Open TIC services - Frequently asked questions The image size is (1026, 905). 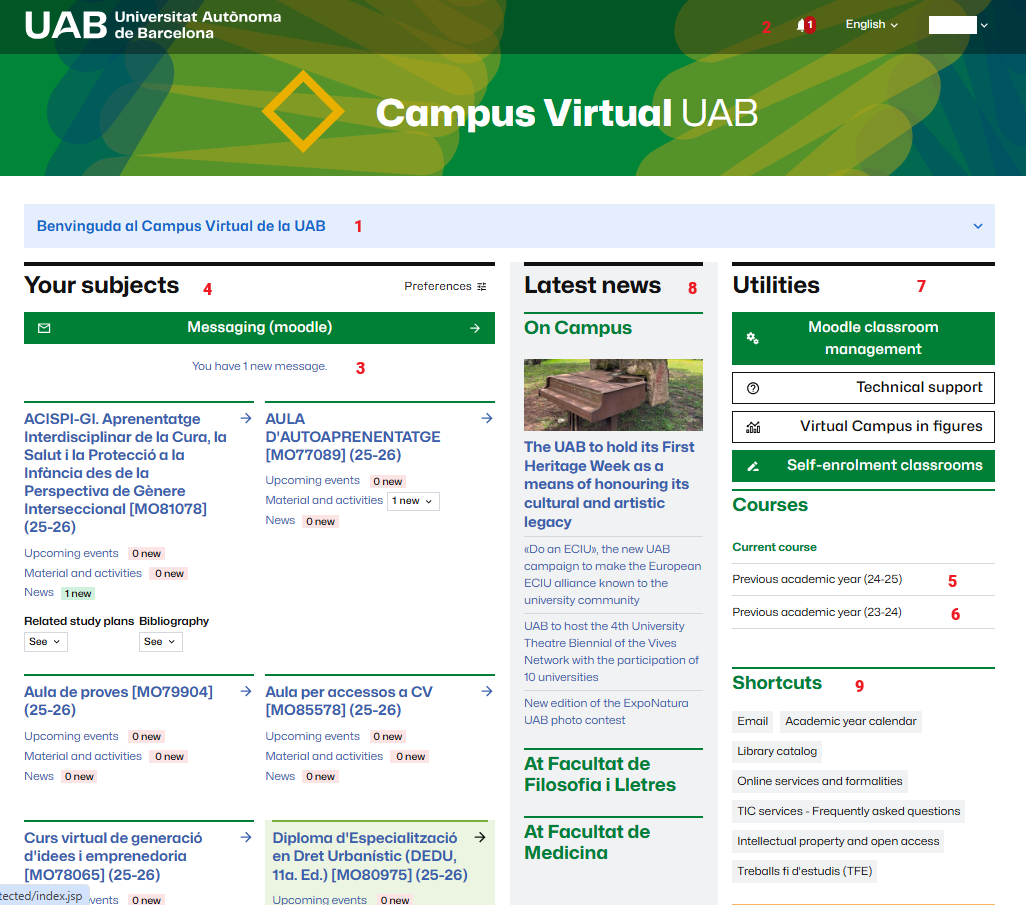click(x=849, y=811)
